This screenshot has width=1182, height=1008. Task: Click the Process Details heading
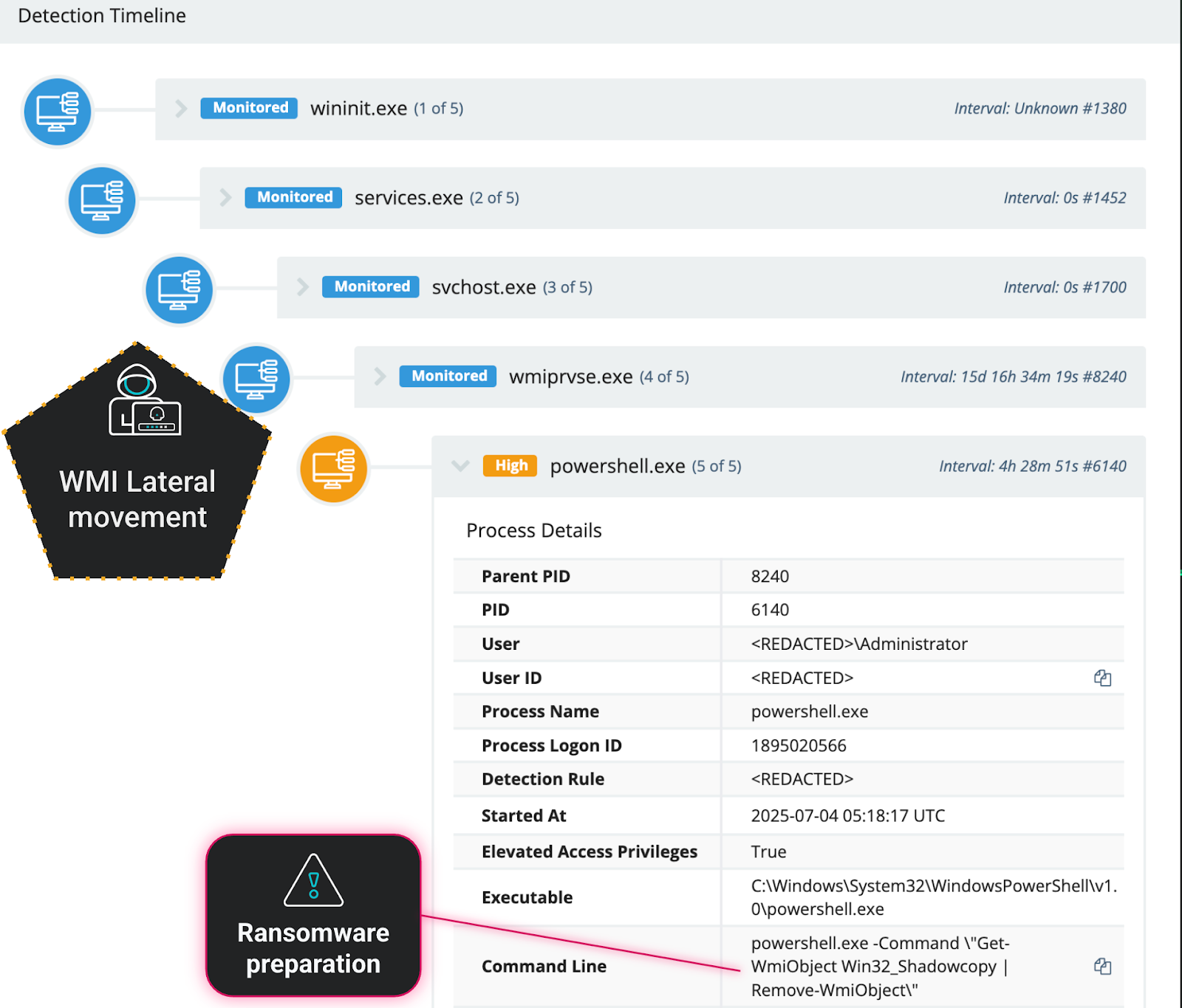tap(534, 530)
